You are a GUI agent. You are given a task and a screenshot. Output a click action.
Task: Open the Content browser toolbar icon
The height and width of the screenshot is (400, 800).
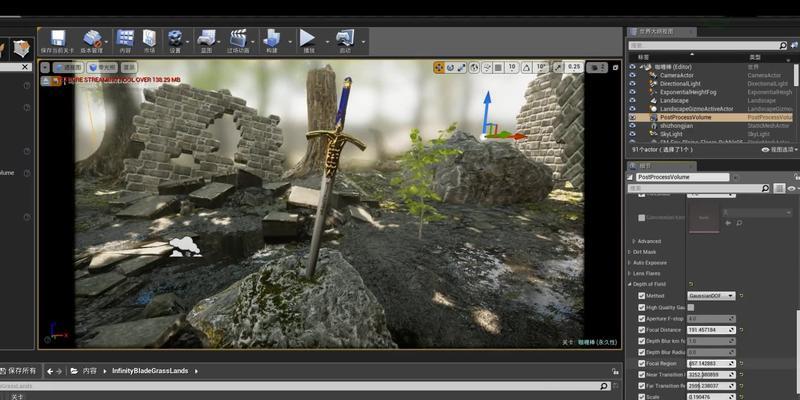click(x=125, y=38)
